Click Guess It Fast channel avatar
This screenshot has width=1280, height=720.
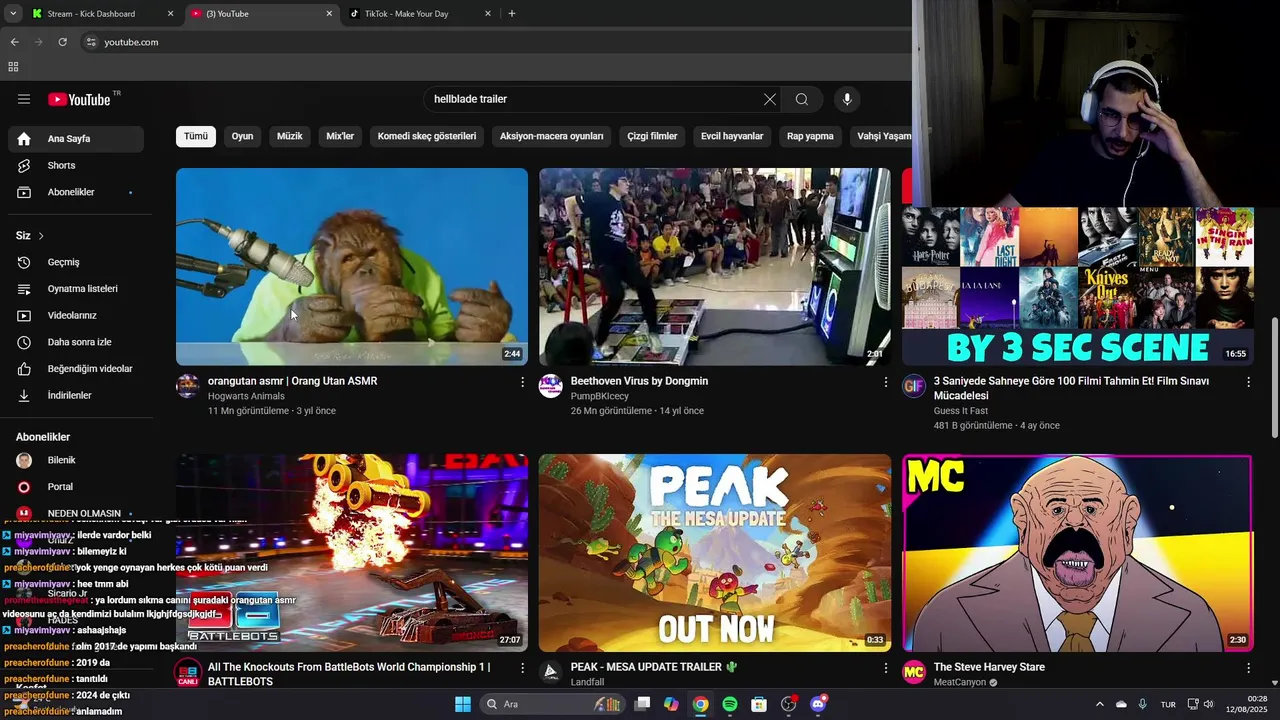click(914, 386)
